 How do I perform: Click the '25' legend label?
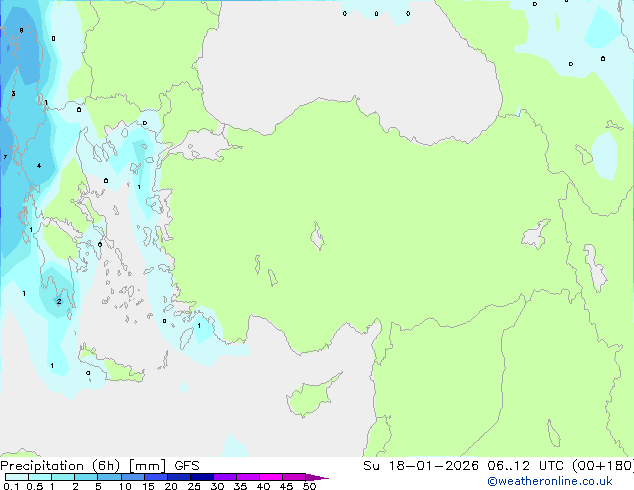tap(194, 486)
